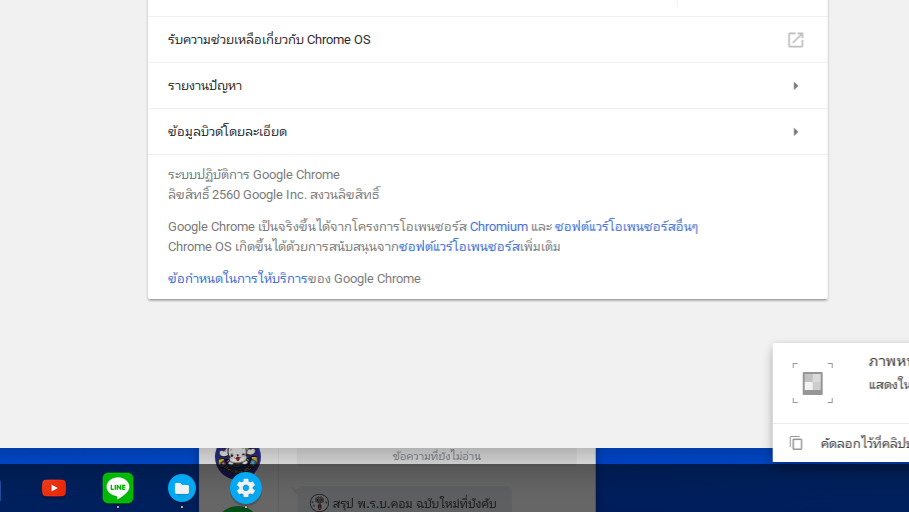
Task: Click avatar beside สรุป พ.ร.บ.คอม message
Action: 319,503
